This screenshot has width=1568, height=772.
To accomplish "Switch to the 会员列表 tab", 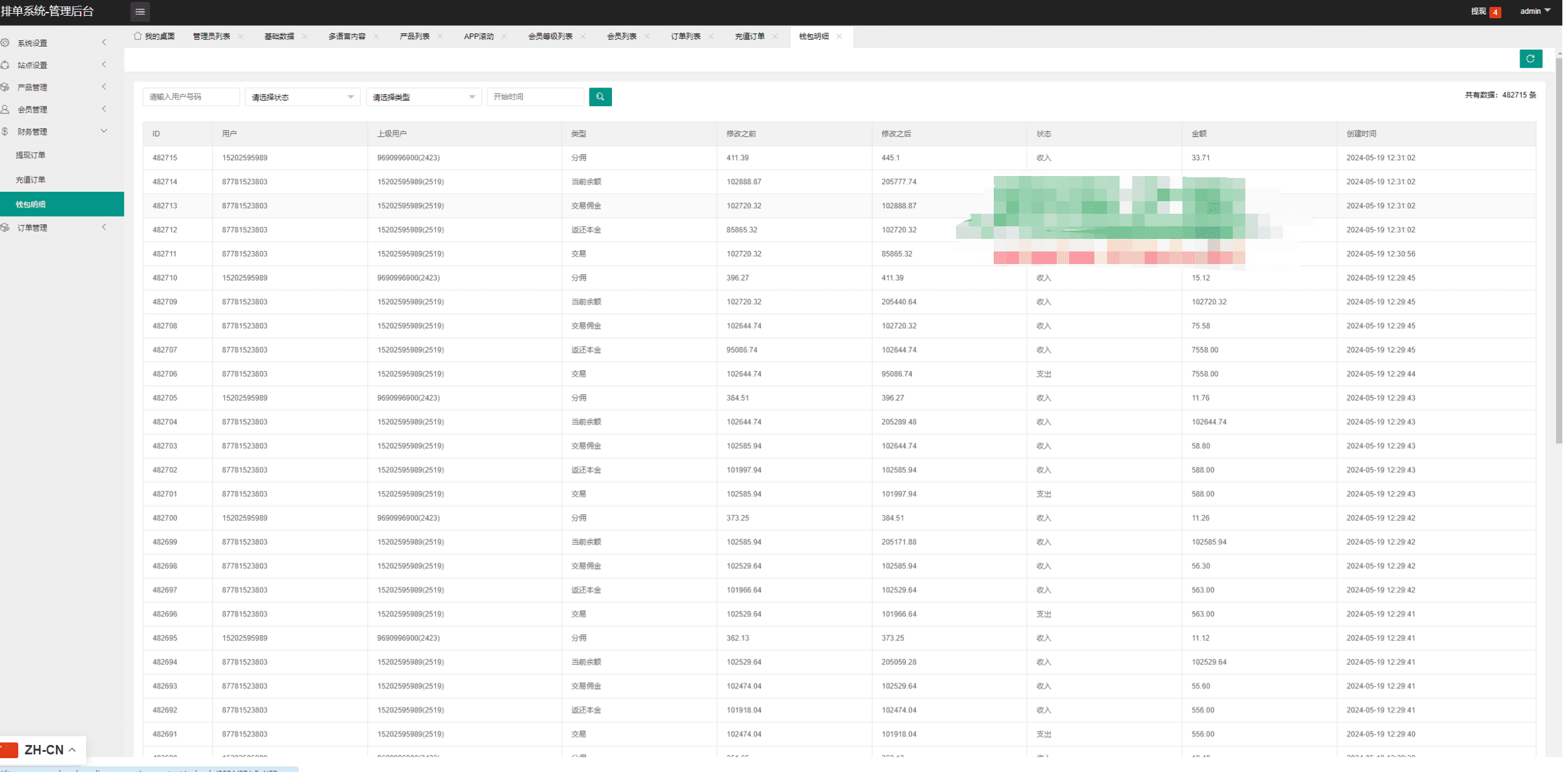I will pyautogui.click(x=621, y=36).
